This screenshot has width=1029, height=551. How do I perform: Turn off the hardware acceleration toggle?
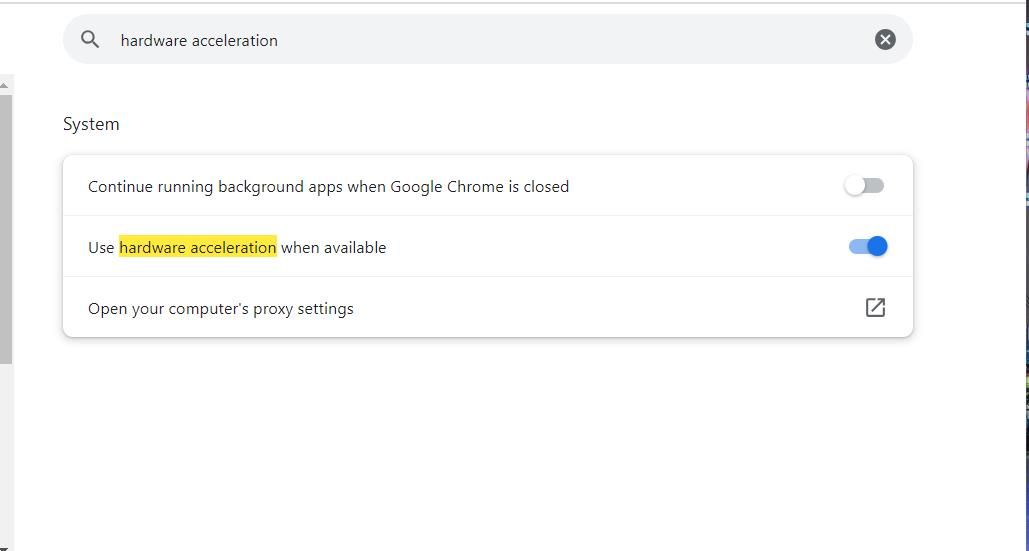pyautogui.click(x=868, y=247)
